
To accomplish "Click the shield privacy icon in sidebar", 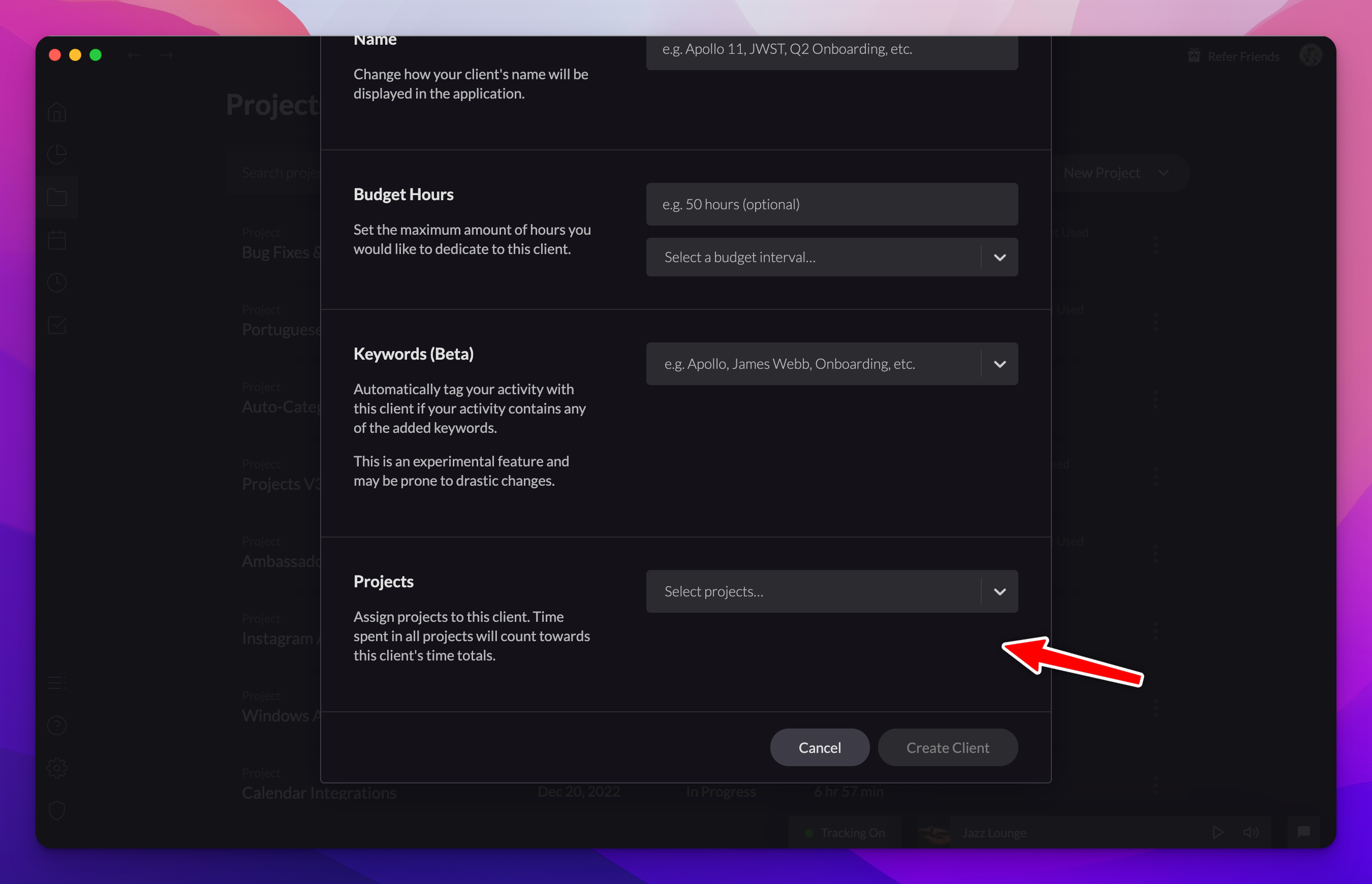I will pos(57,810).
